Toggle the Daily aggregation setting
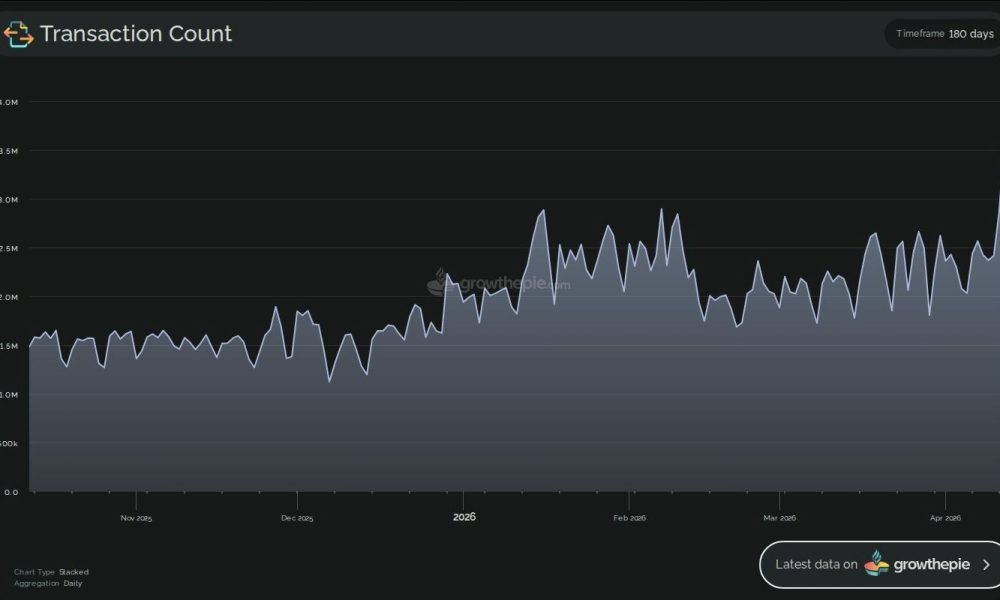This screenshot has height=600, width=1000. 73,582
